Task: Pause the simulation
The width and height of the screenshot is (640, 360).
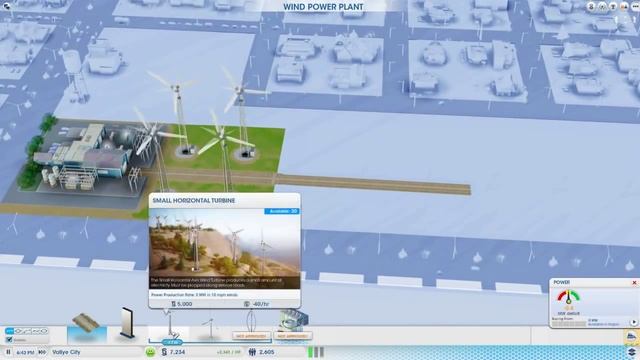Action: (8, 352)
